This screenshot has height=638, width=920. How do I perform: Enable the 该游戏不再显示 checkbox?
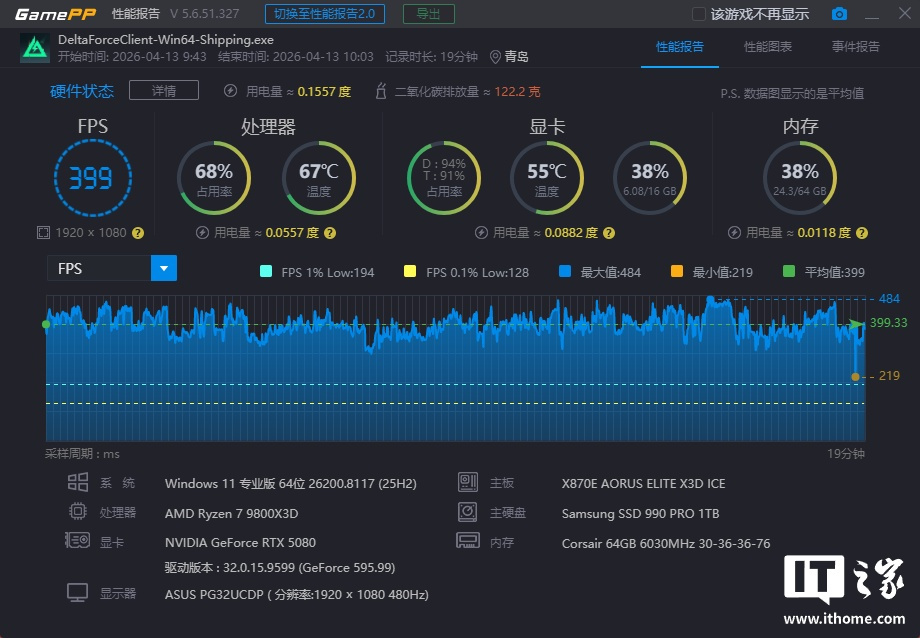click(x=699, y=14)
